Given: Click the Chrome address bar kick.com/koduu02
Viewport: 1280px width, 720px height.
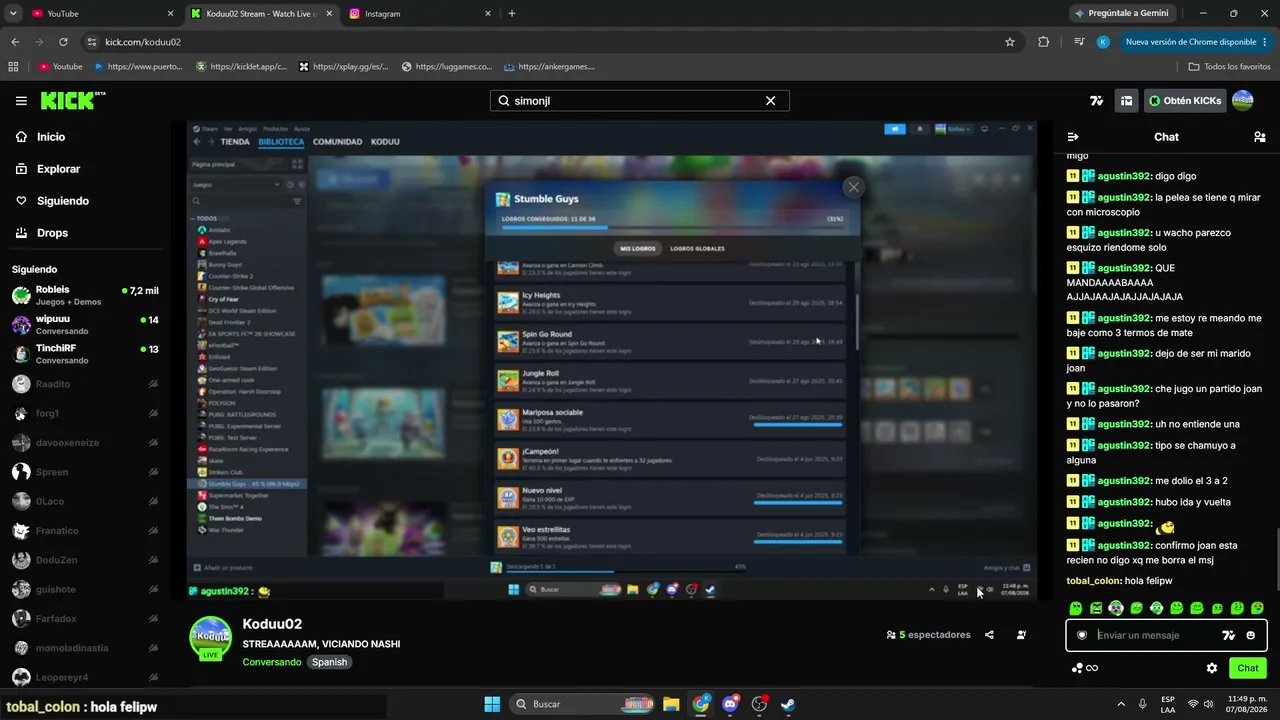Looking at the screenshot, I should pyautogui.click(x=550, y=42).
